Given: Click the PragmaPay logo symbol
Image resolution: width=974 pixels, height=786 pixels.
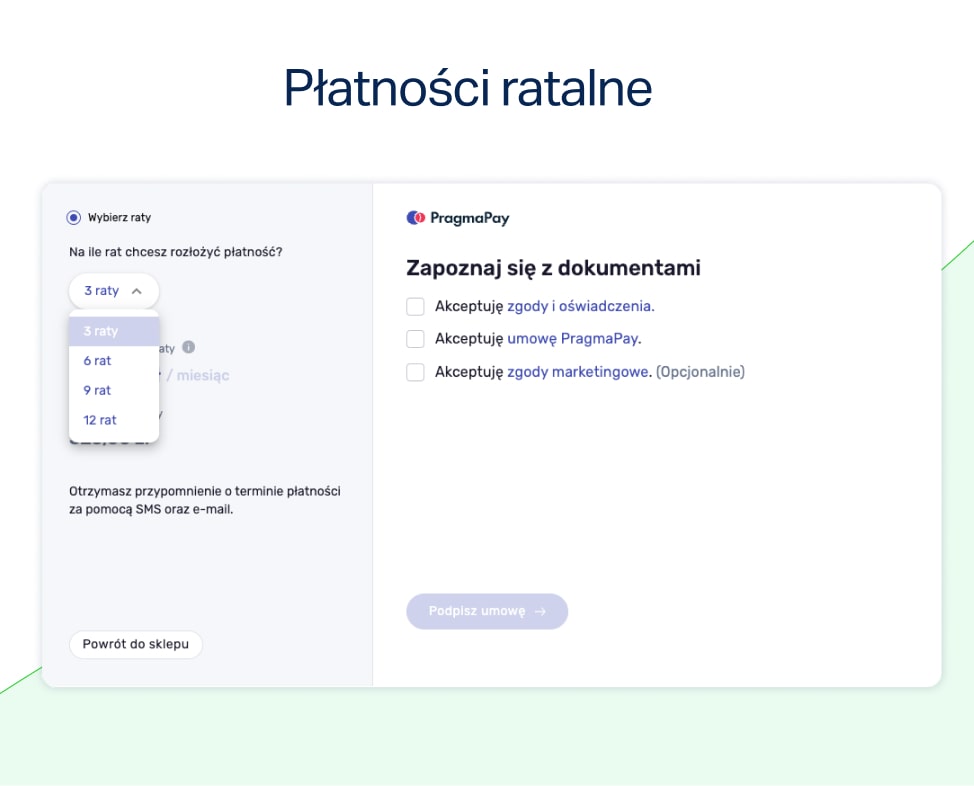Looking at the screenshot, I should (x=416, y=218).
